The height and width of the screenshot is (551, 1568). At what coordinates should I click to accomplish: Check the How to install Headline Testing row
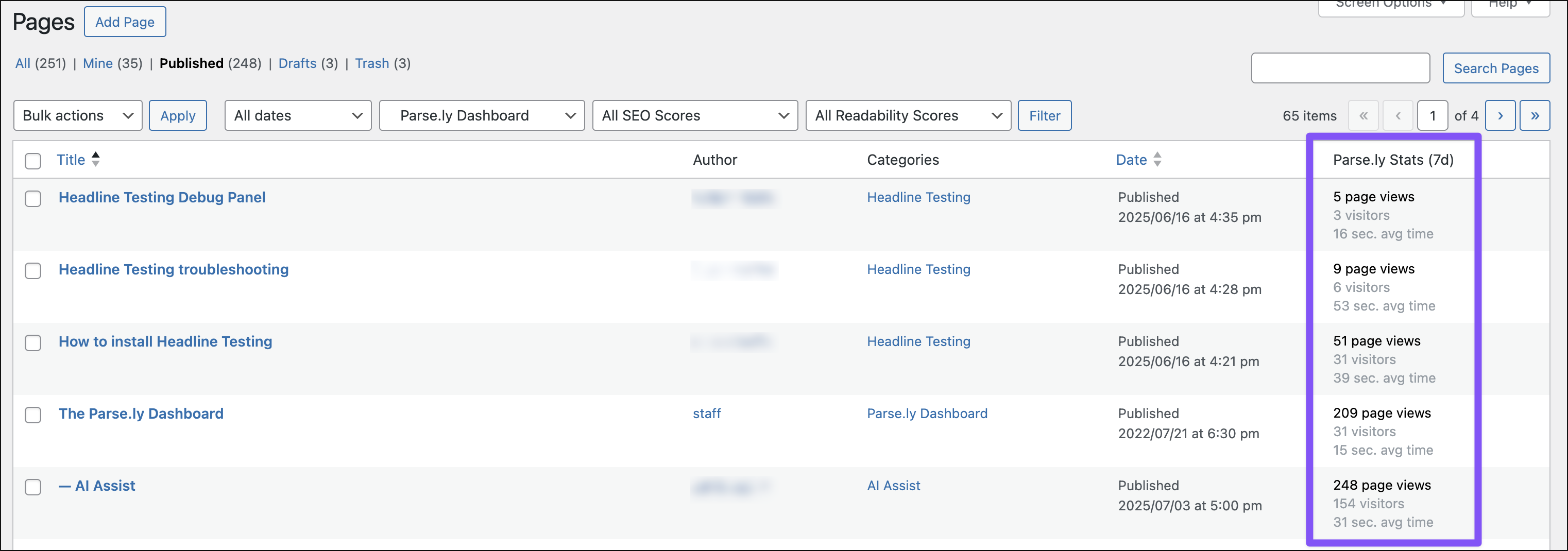click(x=33, y=343)
